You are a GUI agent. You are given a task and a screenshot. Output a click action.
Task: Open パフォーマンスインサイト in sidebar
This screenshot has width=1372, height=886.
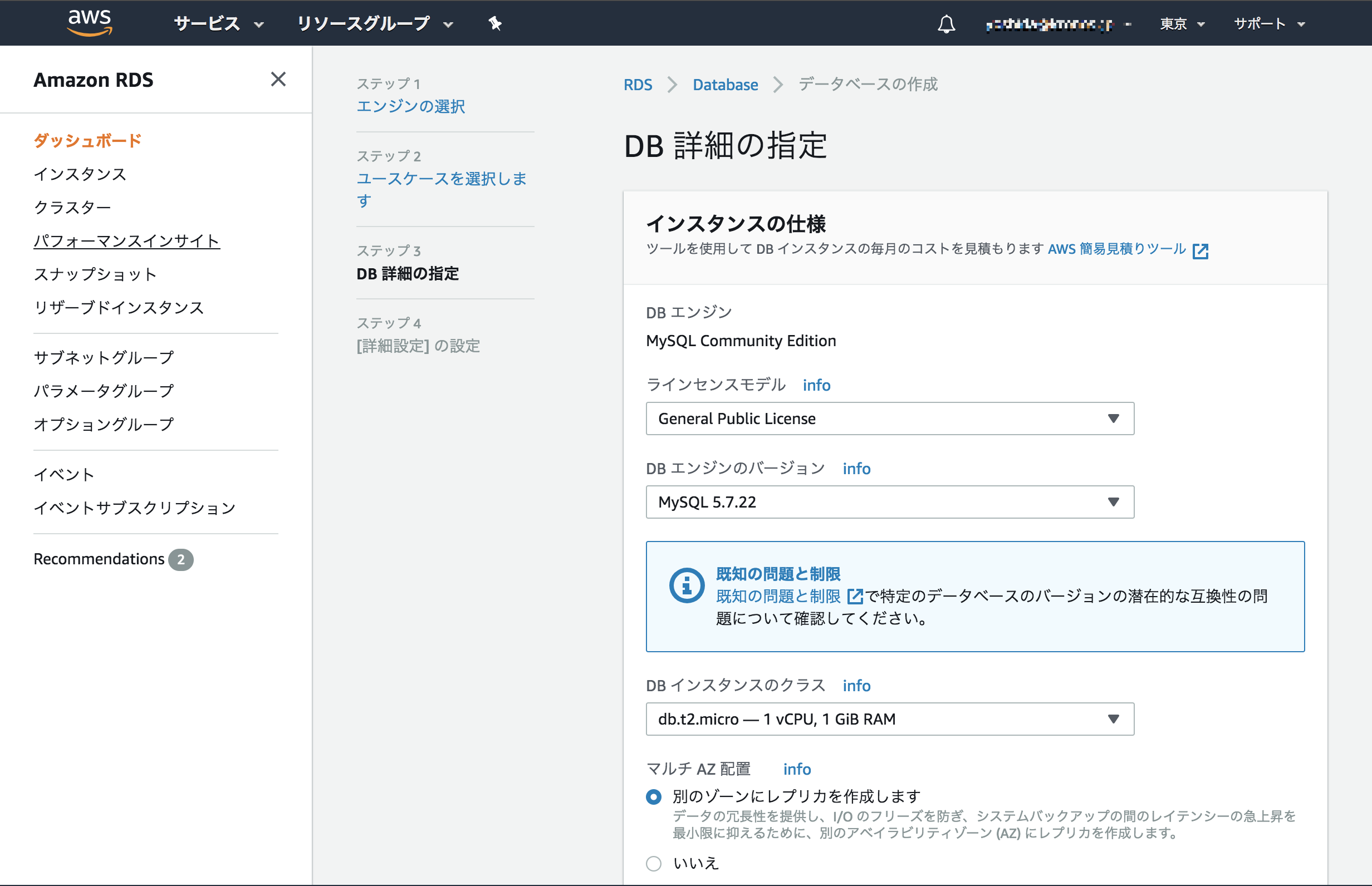(x=126, y=240)
